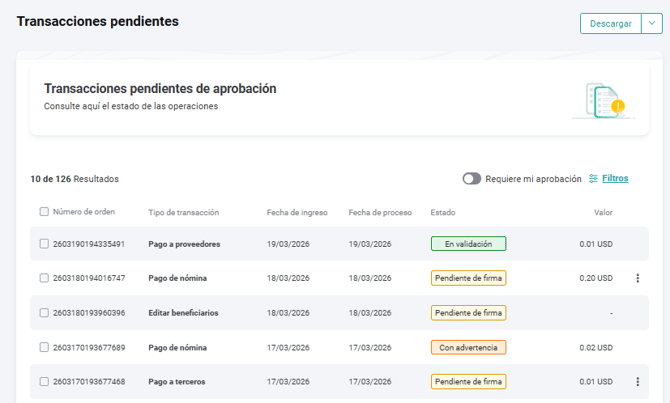Click the filter sliders icon
Viewport: 670px width, 403px height.
click(x=593, y=179)
